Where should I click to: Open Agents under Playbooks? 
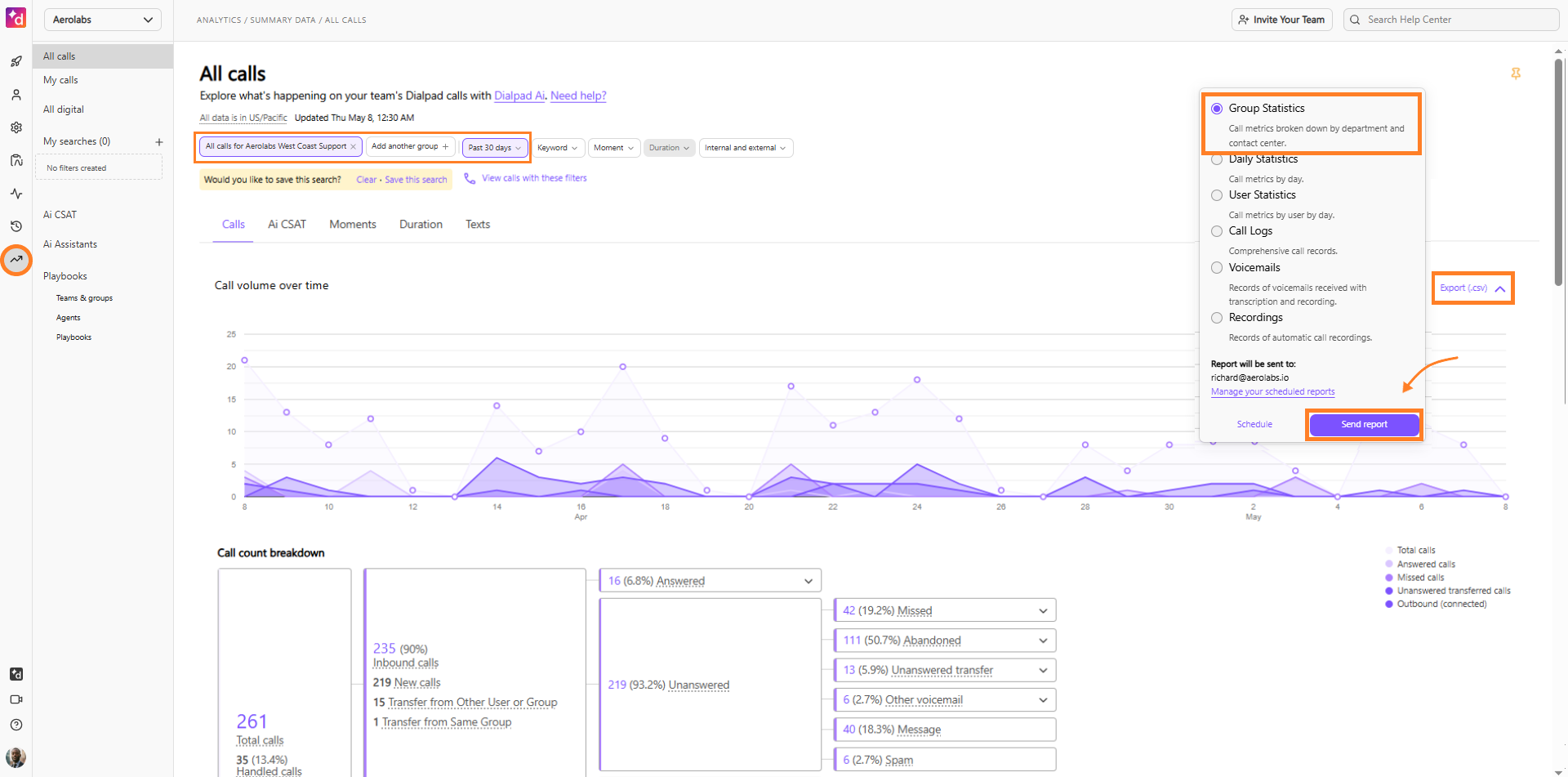[x=69, y=318]
